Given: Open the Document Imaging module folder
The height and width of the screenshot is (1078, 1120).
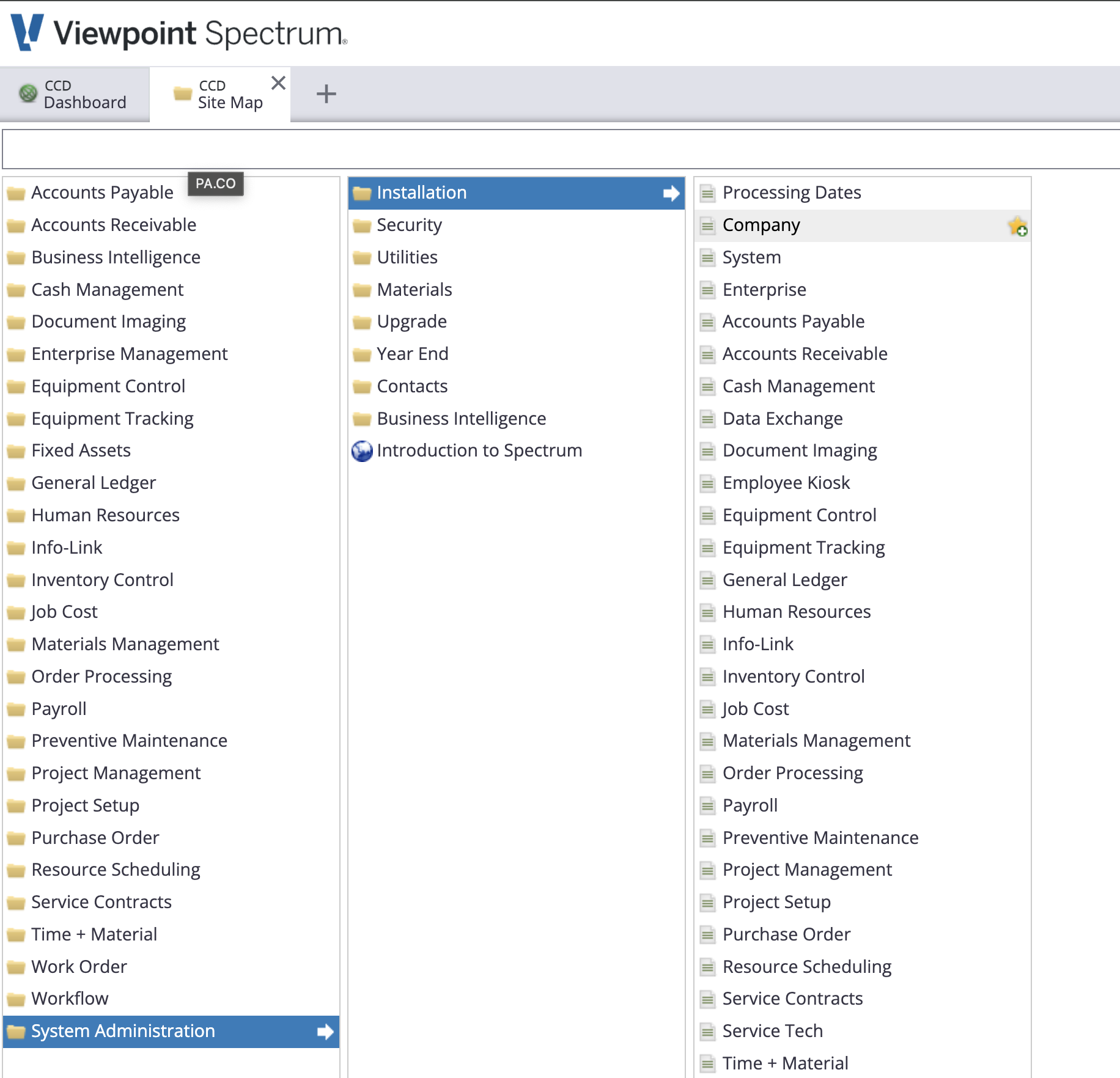Looking at the screenshot, I should coord(171,322).
